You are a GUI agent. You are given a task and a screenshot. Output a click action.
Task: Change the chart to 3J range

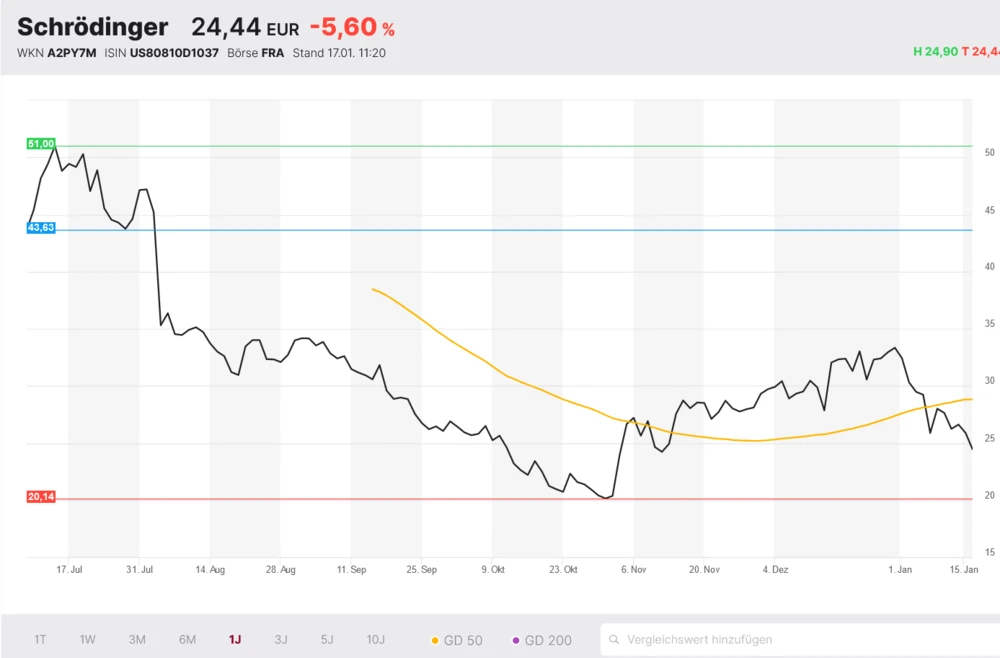pyautogui.click(x=281, y=639)
